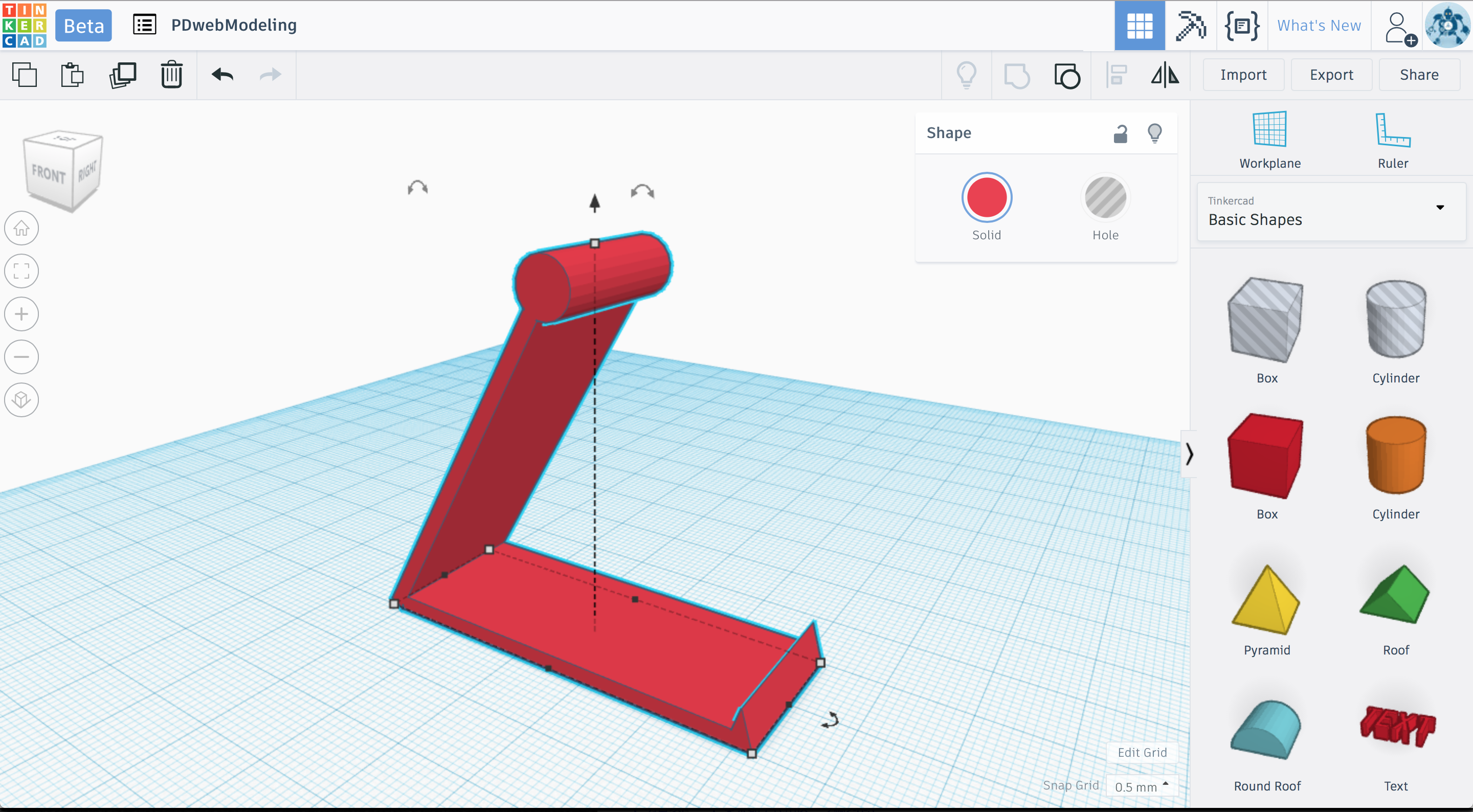
Task: Click the Duplicate icon in the toolbar
Action: (x=122, y=75)
